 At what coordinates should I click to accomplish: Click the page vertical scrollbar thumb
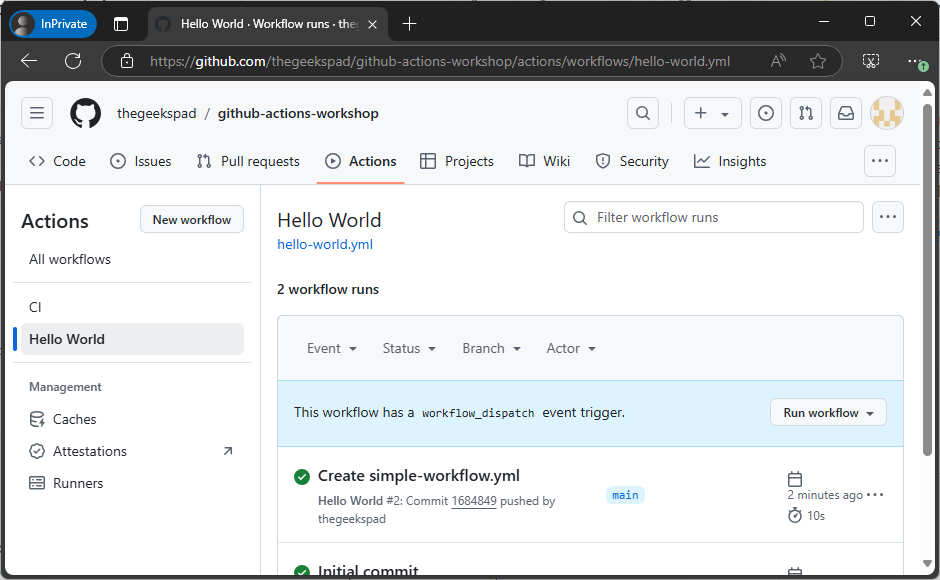(927, 279)
